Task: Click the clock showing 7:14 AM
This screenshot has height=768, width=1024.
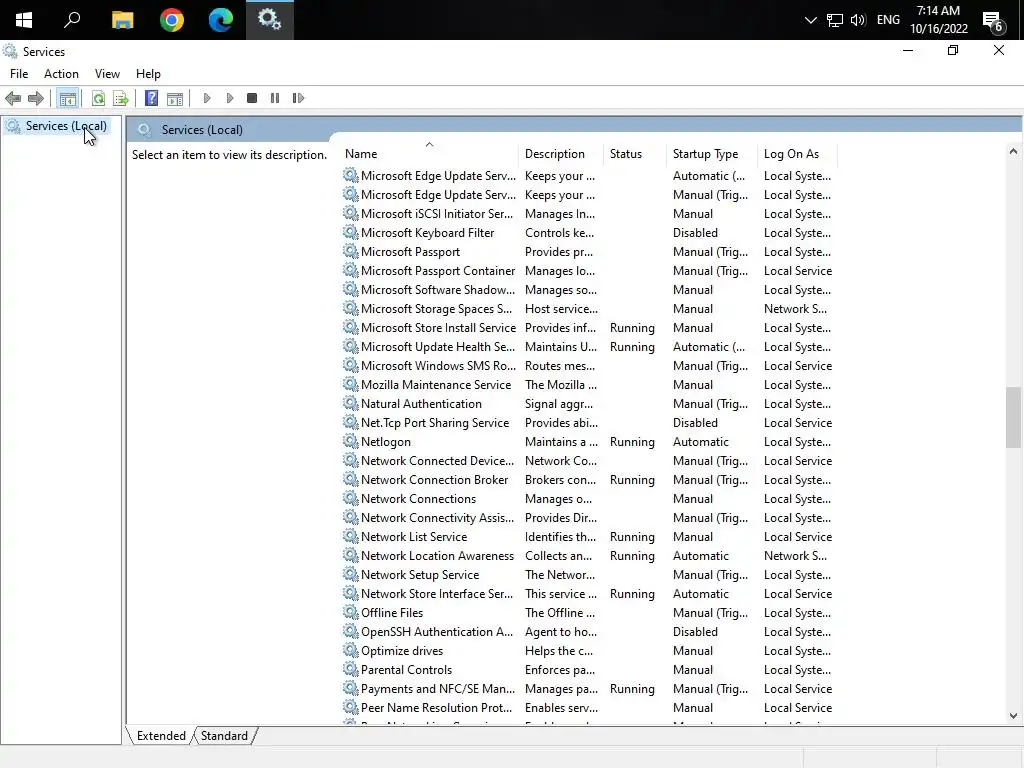Action: coord(938,10)
